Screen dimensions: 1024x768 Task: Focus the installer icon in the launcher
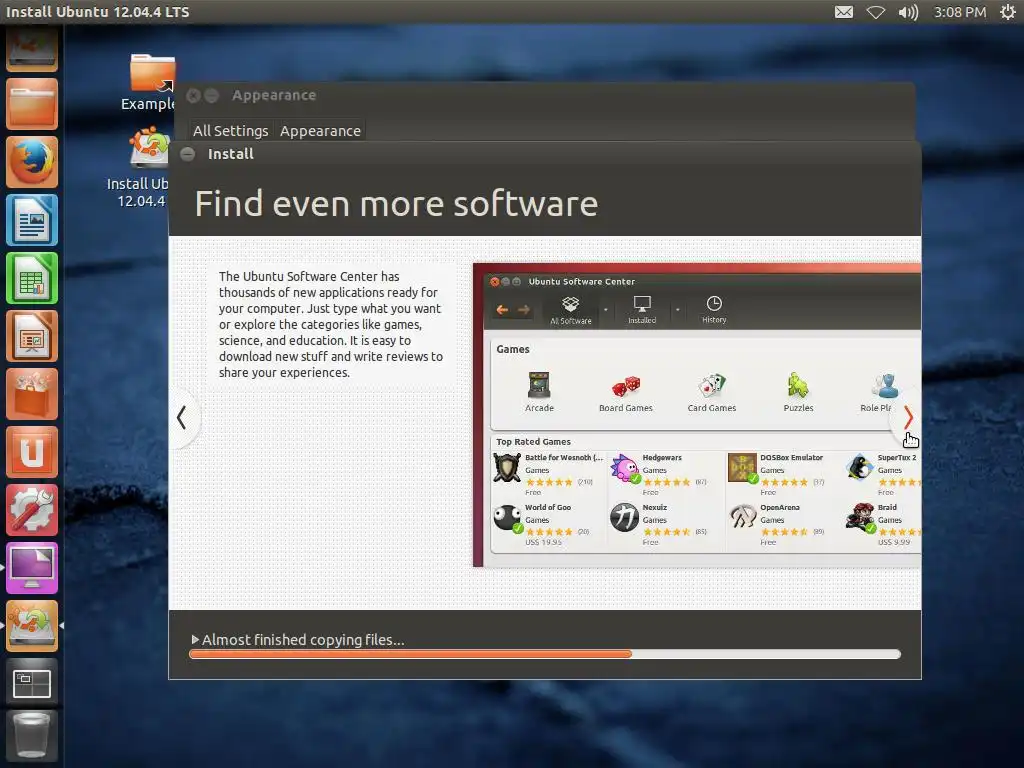point(32,626)
